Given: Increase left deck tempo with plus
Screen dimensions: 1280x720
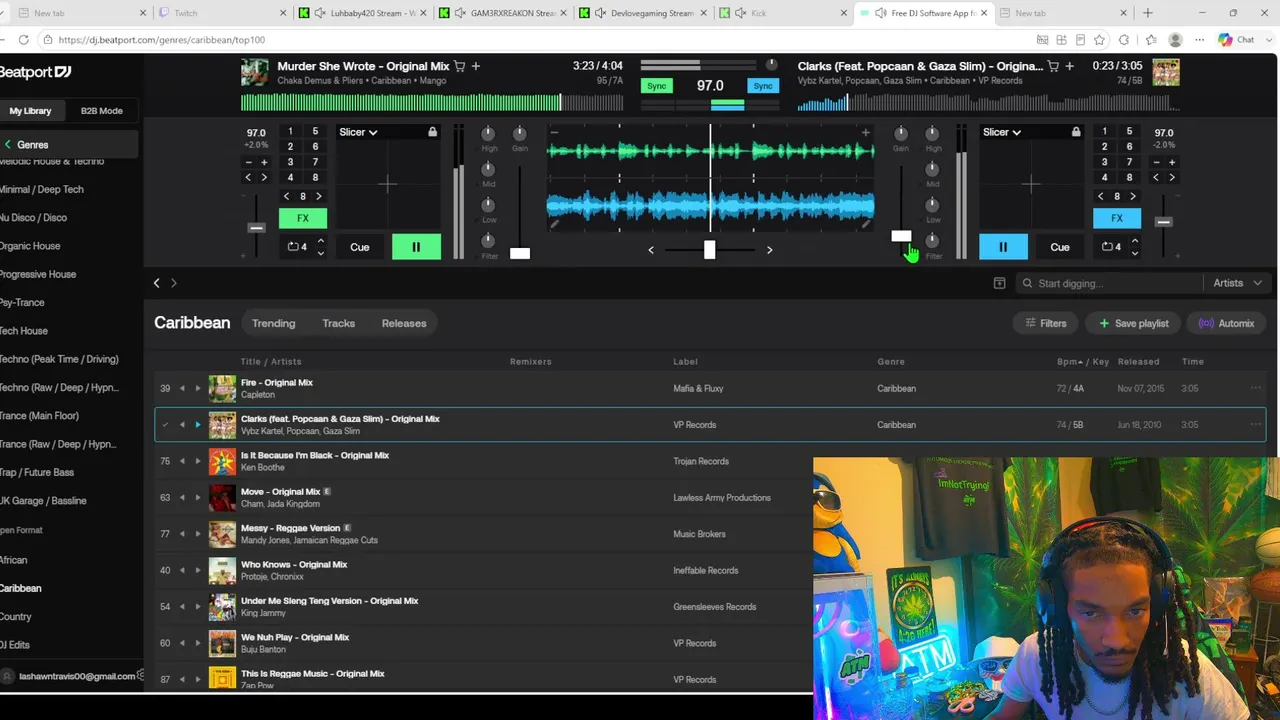Looking at the screenshot, I should [264, 162].
